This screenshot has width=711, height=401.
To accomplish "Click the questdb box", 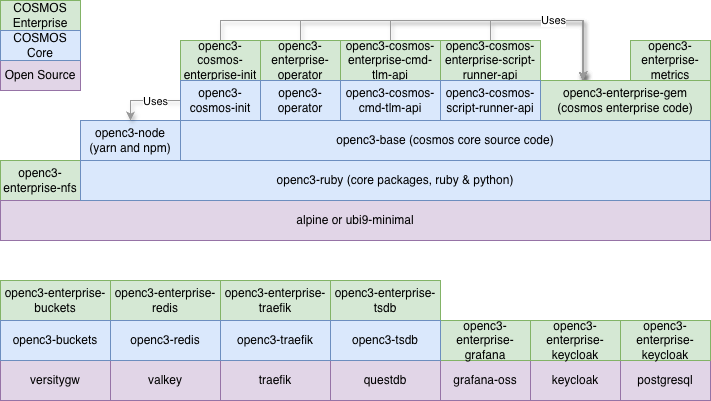I will 385,380.
